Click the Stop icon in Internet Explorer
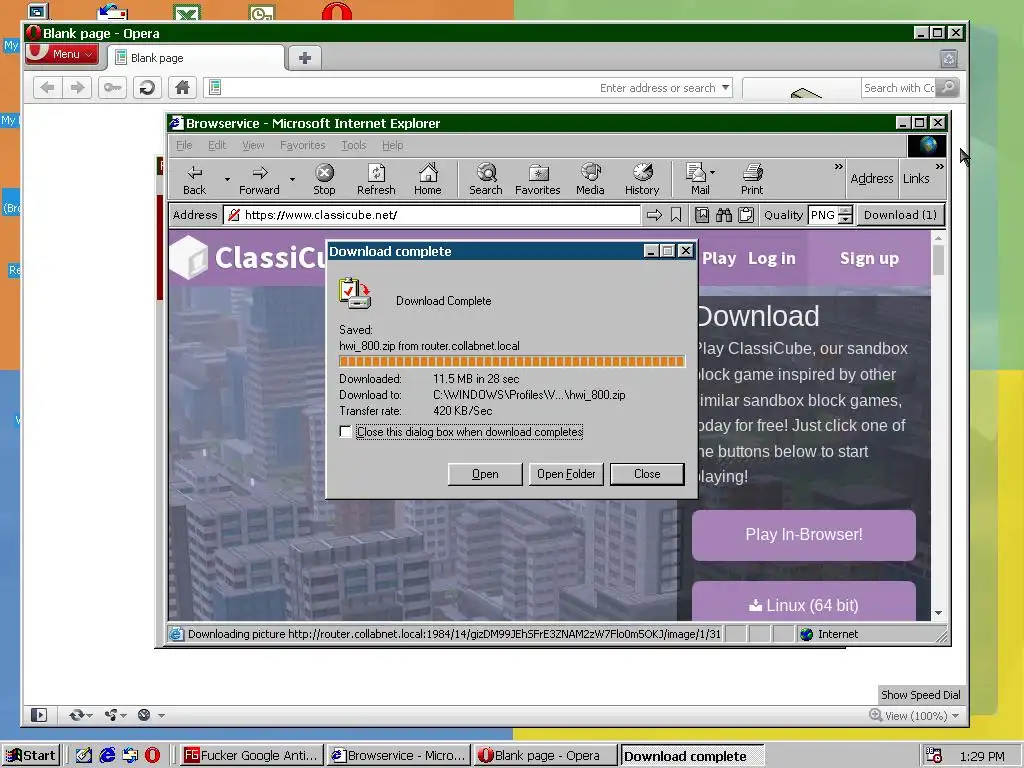The image size is (1024, 768). [x=324, y=179]
